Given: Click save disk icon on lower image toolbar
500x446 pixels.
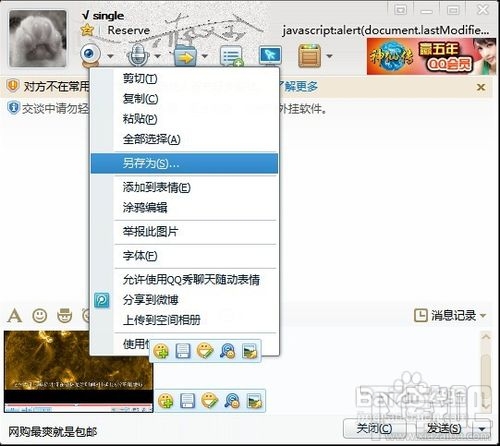Looking at the screenshot, I should (x=187, y=401).
